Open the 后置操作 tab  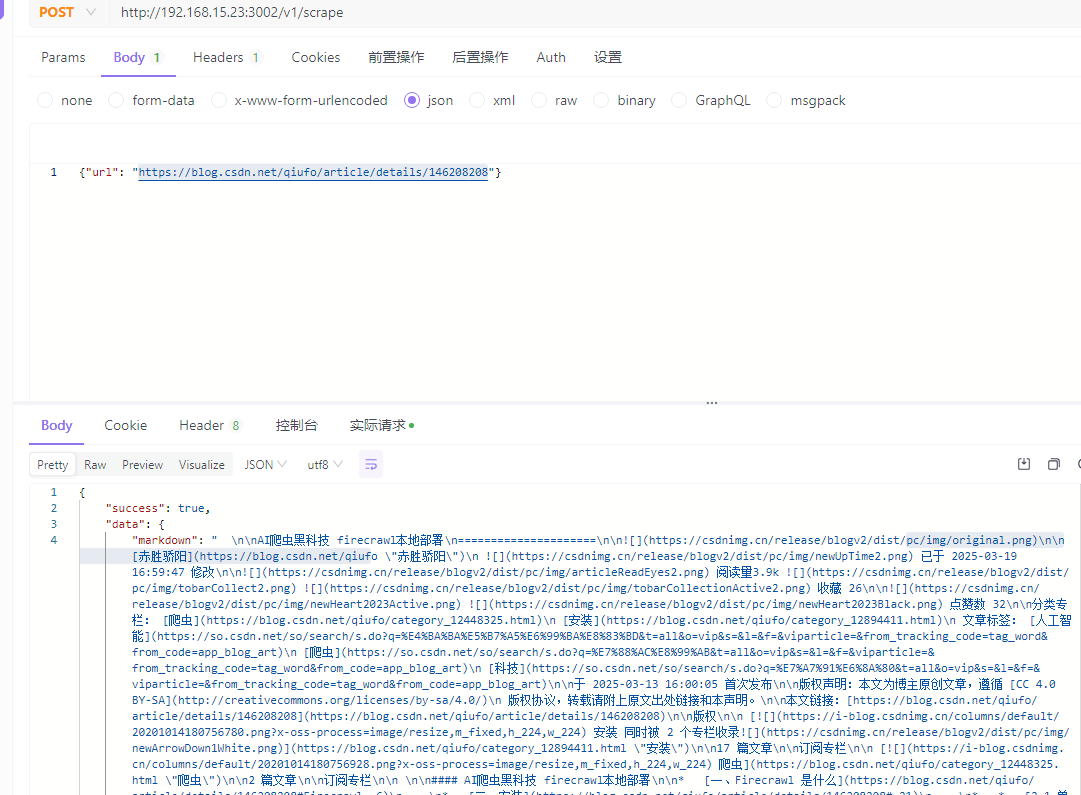480,57
